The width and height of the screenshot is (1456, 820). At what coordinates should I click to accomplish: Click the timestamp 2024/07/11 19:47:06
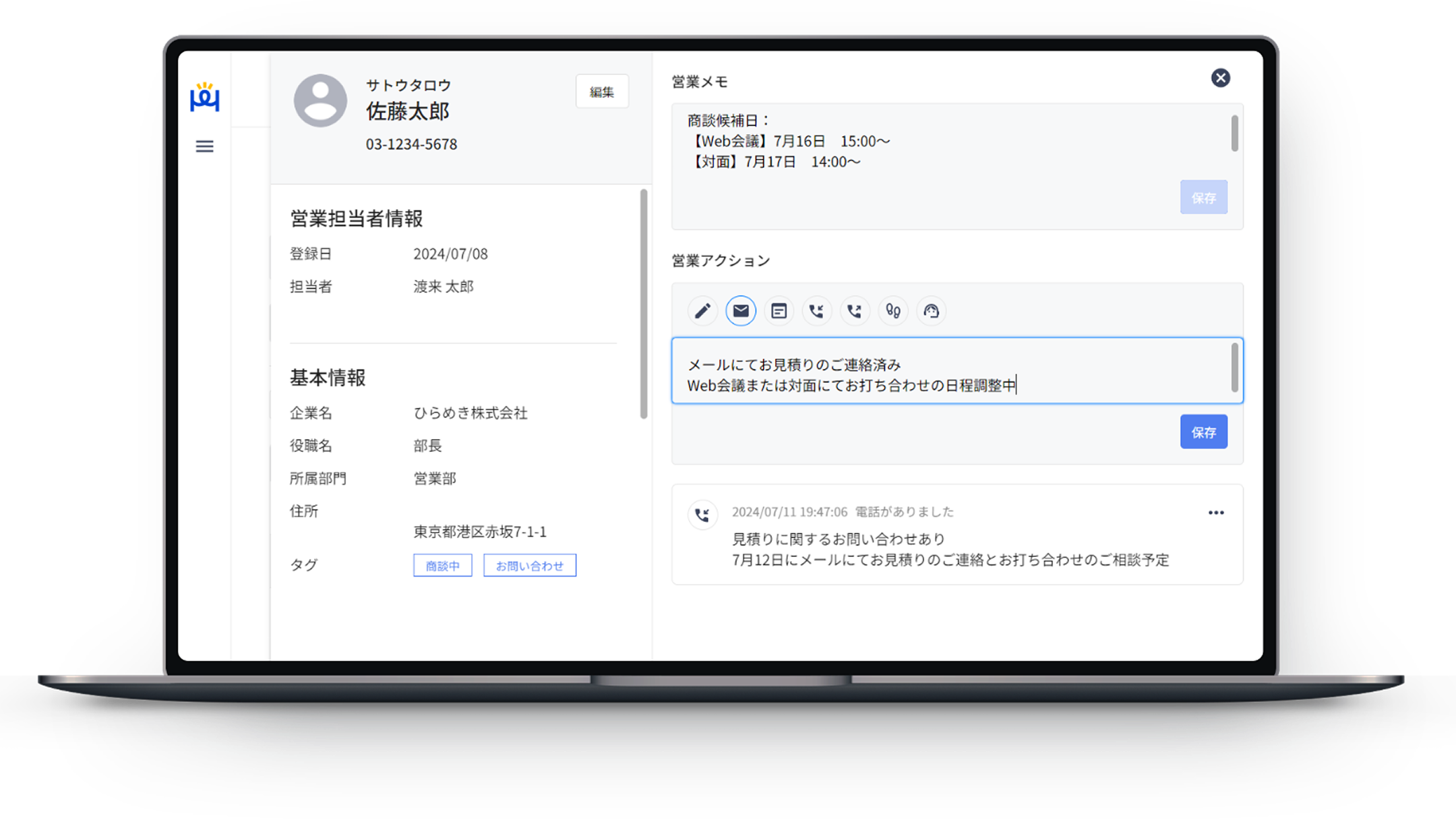[789, 512]
